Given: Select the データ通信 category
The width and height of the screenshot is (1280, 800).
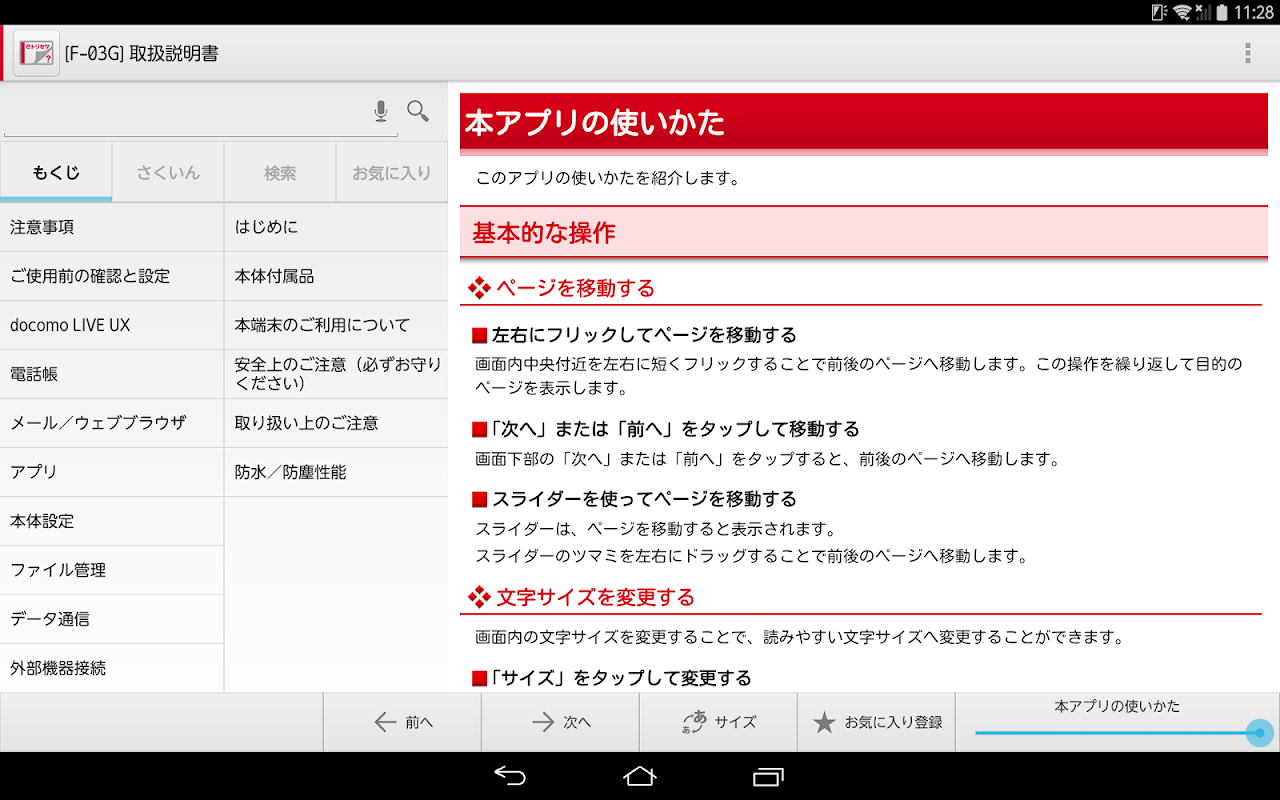Looking at the screenshot, I should tap(112, 619).
